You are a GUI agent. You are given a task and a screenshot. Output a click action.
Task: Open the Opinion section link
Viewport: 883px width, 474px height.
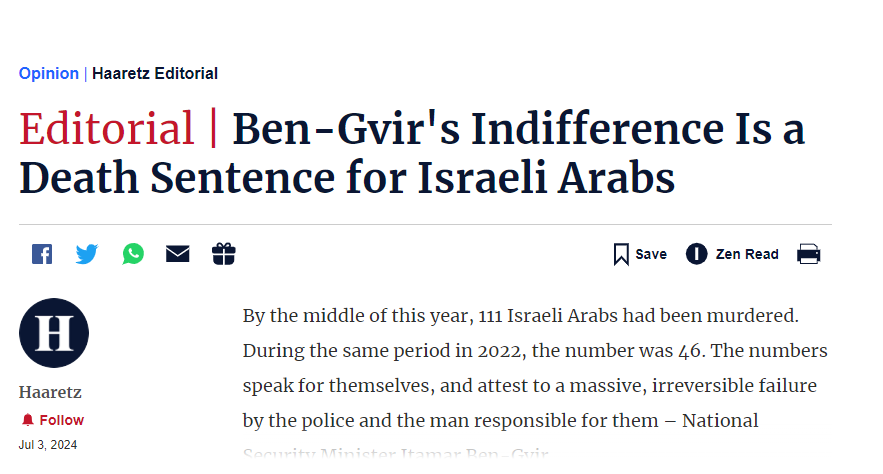[x=48, y=73]
